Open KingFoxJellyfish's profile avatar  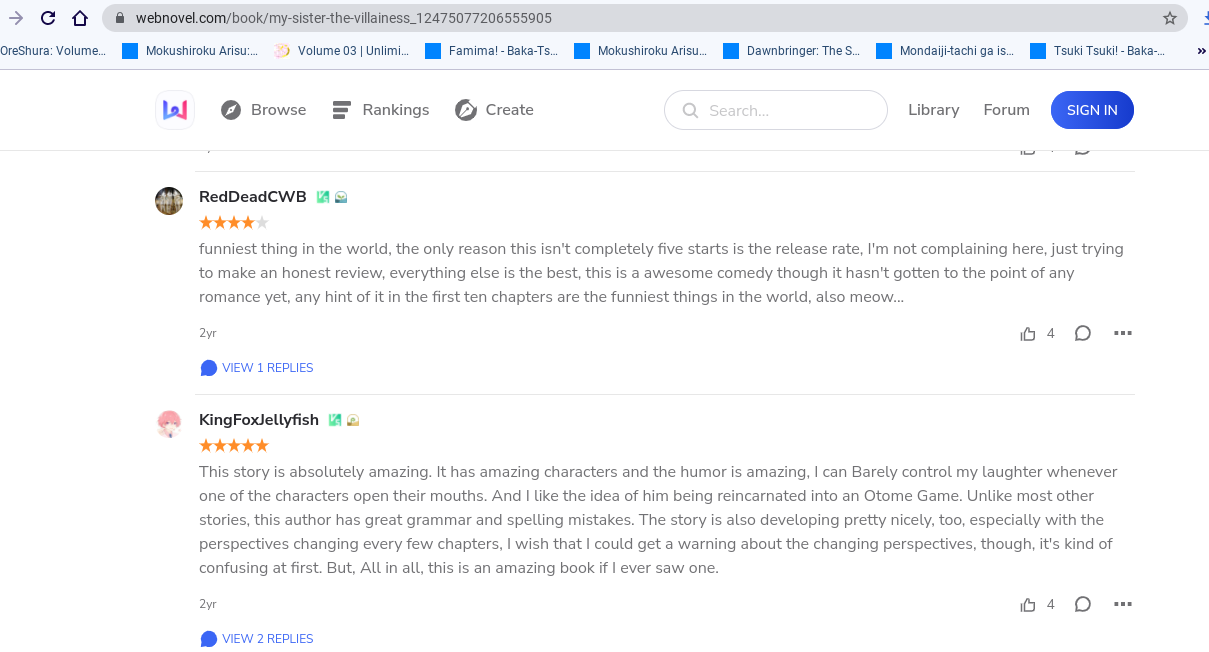[x=169, y=423]
